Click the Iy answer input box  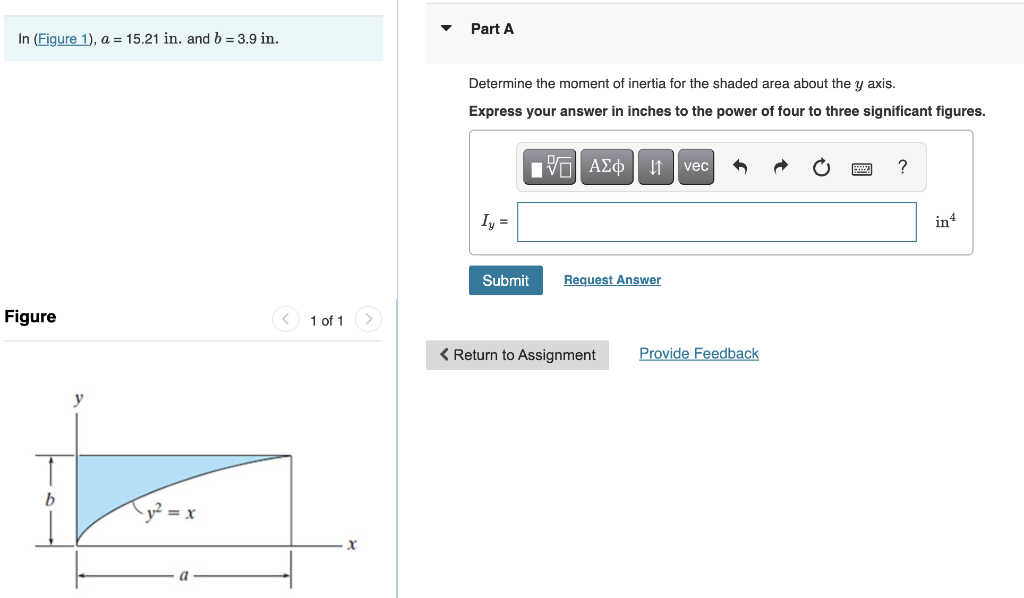(x=716, y=221)
